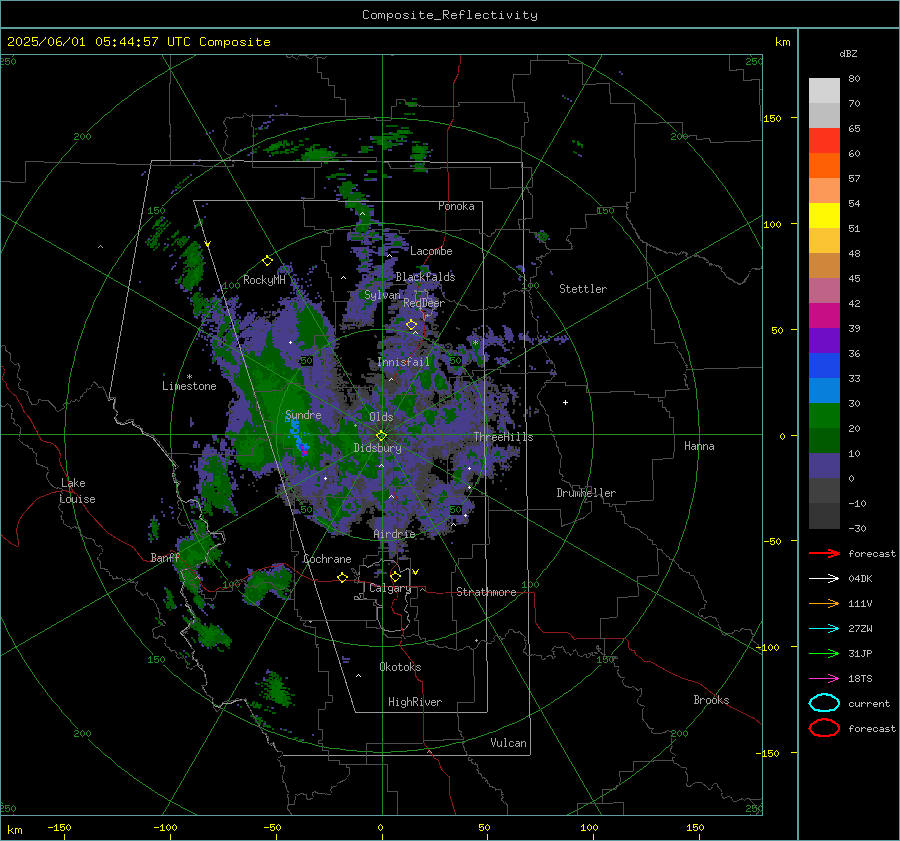The width and height of the screenshot is (900, 841).
Task: Click the Stettler label
Action: [x=583, y=289]
